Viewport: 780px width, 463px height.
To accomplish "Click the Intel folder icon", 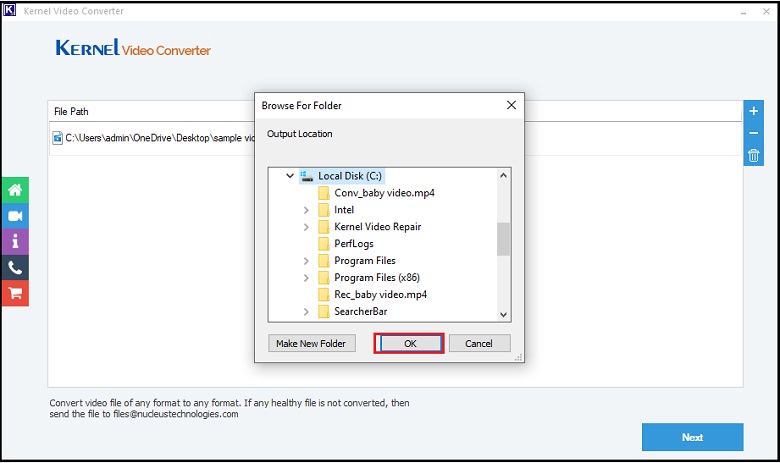I will (323, 210).
